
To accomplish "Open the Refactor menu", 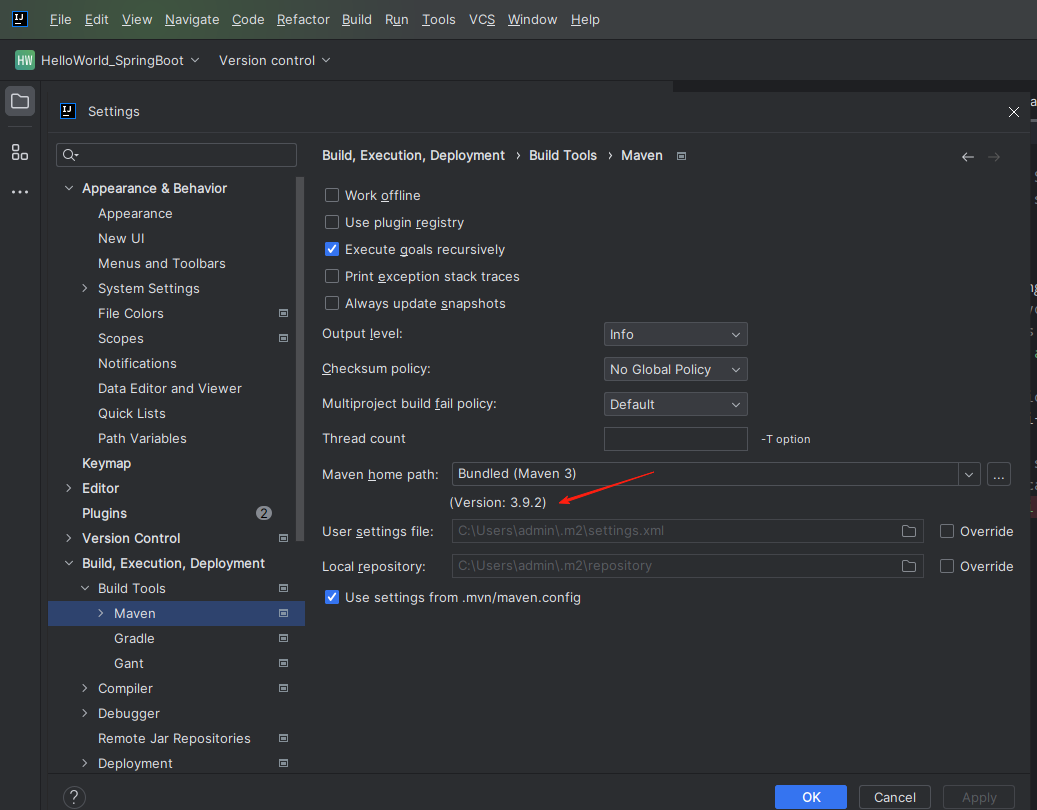I will 303,19.
